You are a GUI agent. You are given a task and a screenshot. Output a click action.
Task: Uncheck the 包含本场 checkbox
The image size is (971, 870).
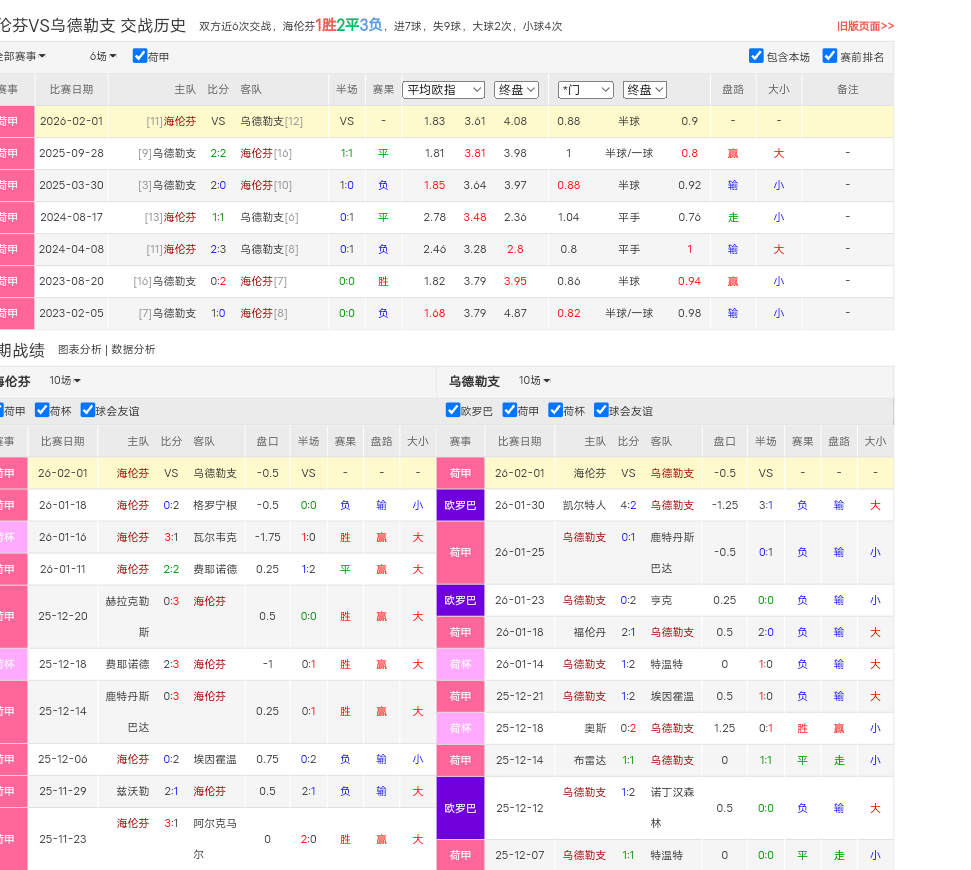tap(757, 56)
